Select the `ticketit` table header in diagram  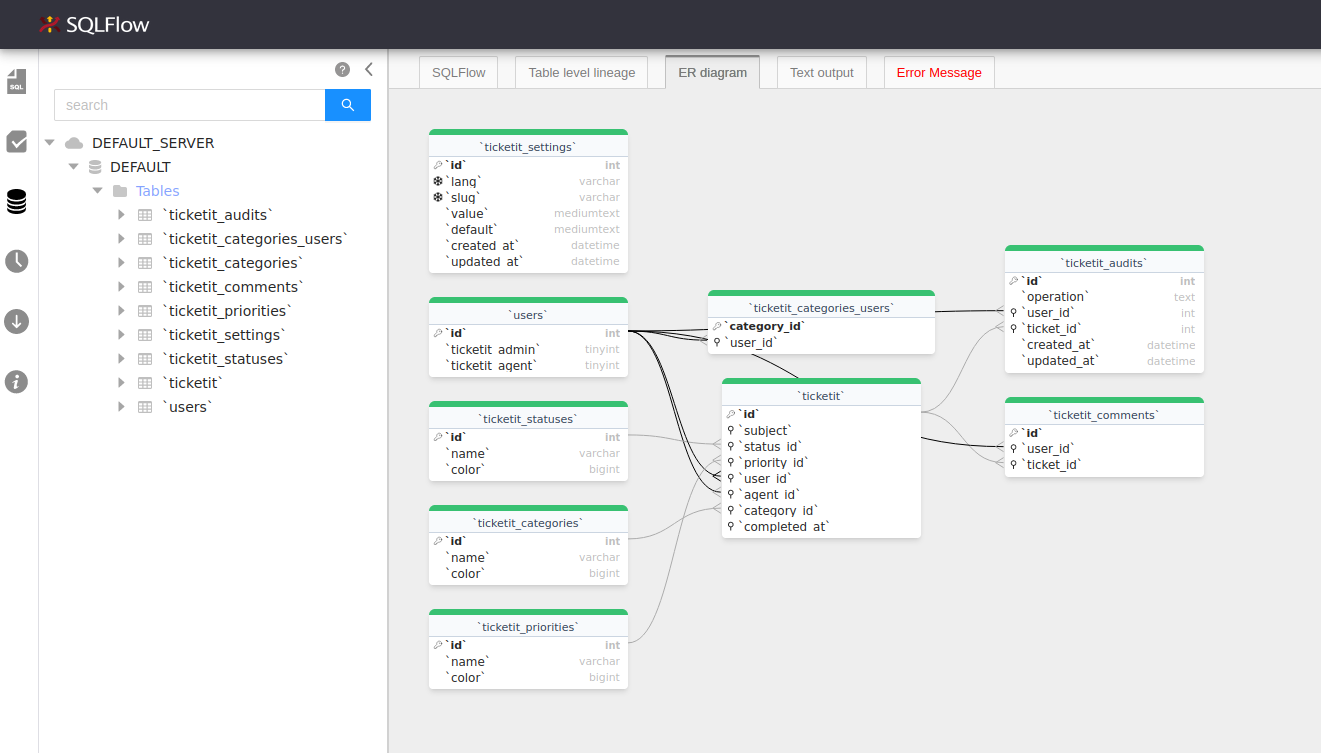click(820, 396)
